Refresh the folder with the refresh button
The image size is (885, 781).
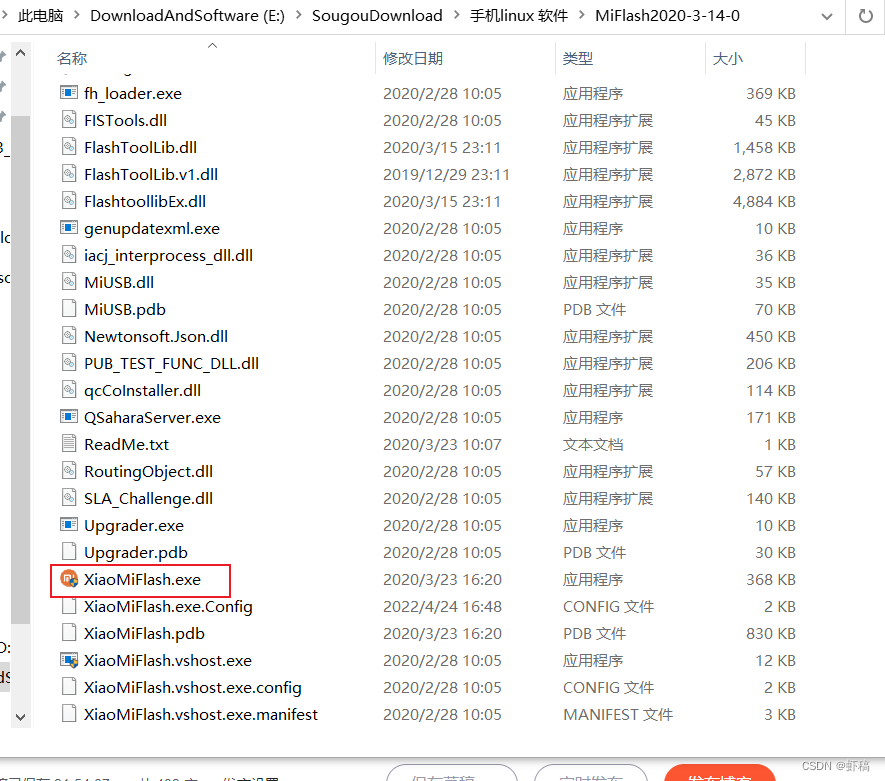tap(865, 16)
